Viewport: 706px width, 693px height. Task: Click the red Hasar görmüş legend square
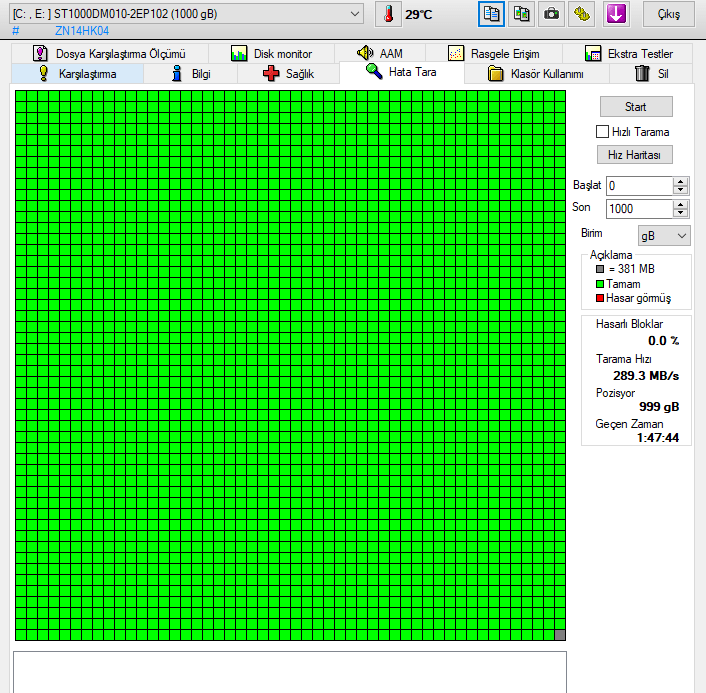tap(600, 298)
